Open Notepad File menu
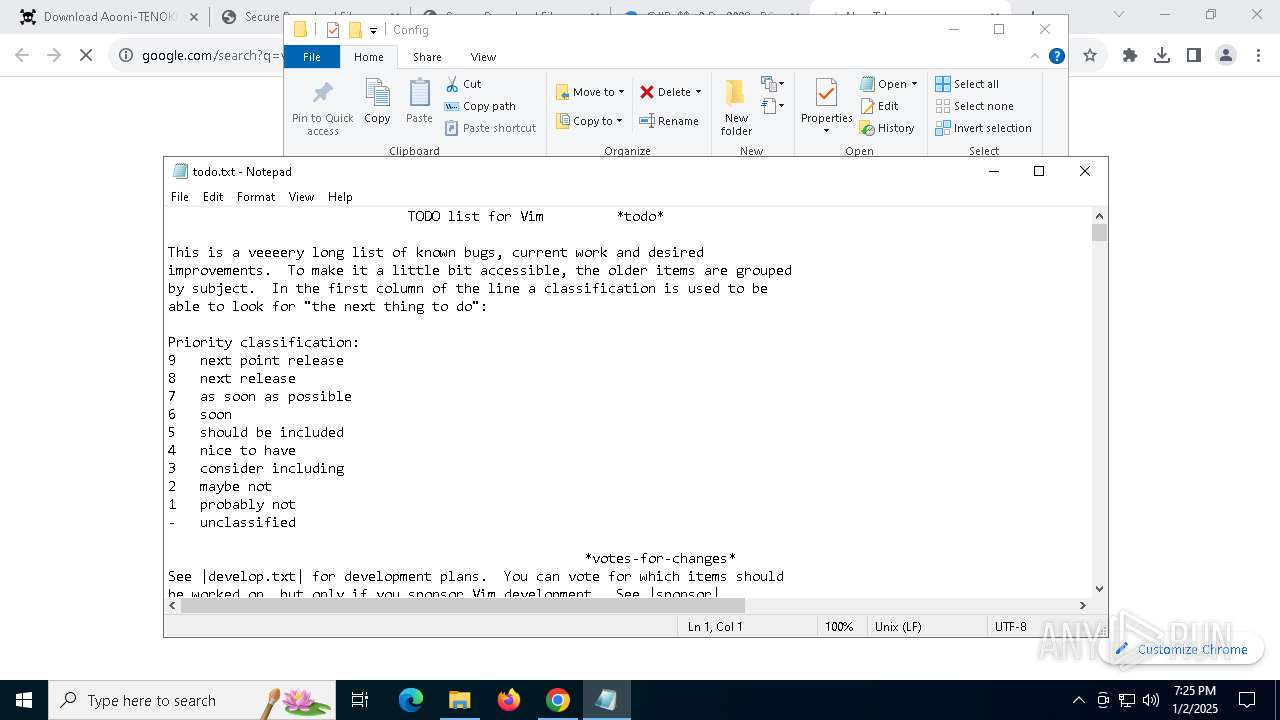The width and height of the screenshot is (1280, 720). coord(180,197)
